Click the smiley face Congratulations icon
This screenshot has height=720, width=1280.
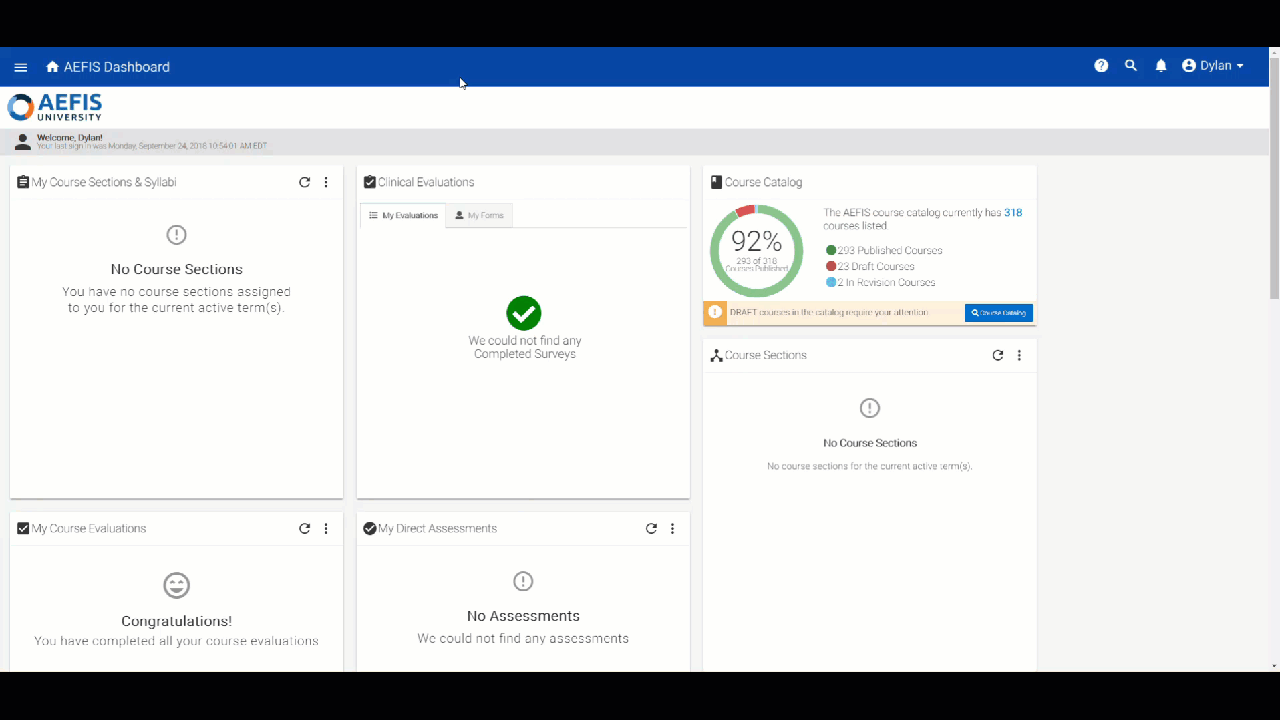(176, 585)
